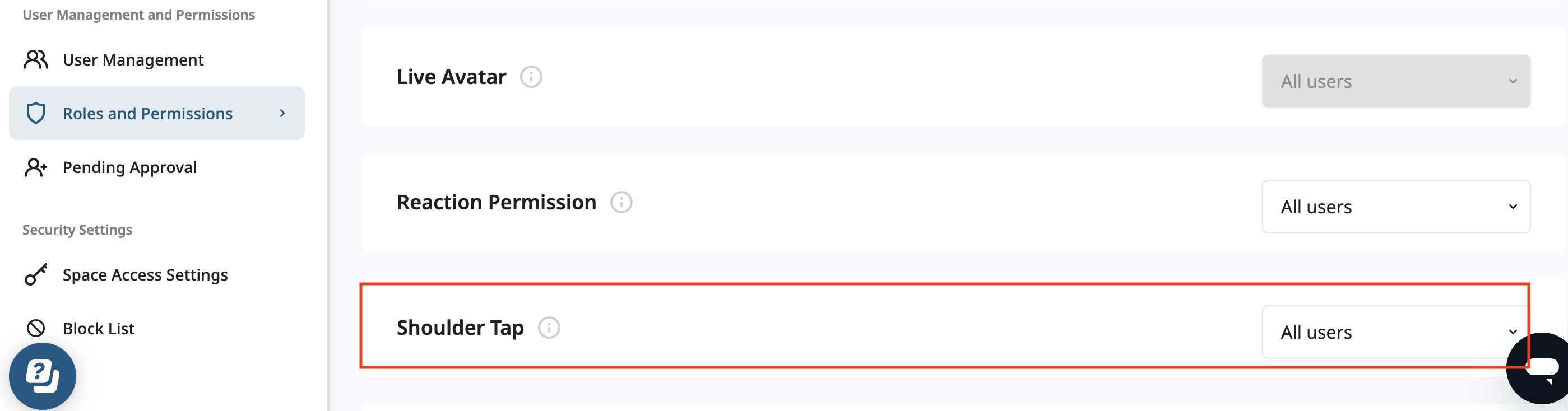
Task: Expand Roles and Permissions chevron arrow
Action: click(x=282, y=113)
